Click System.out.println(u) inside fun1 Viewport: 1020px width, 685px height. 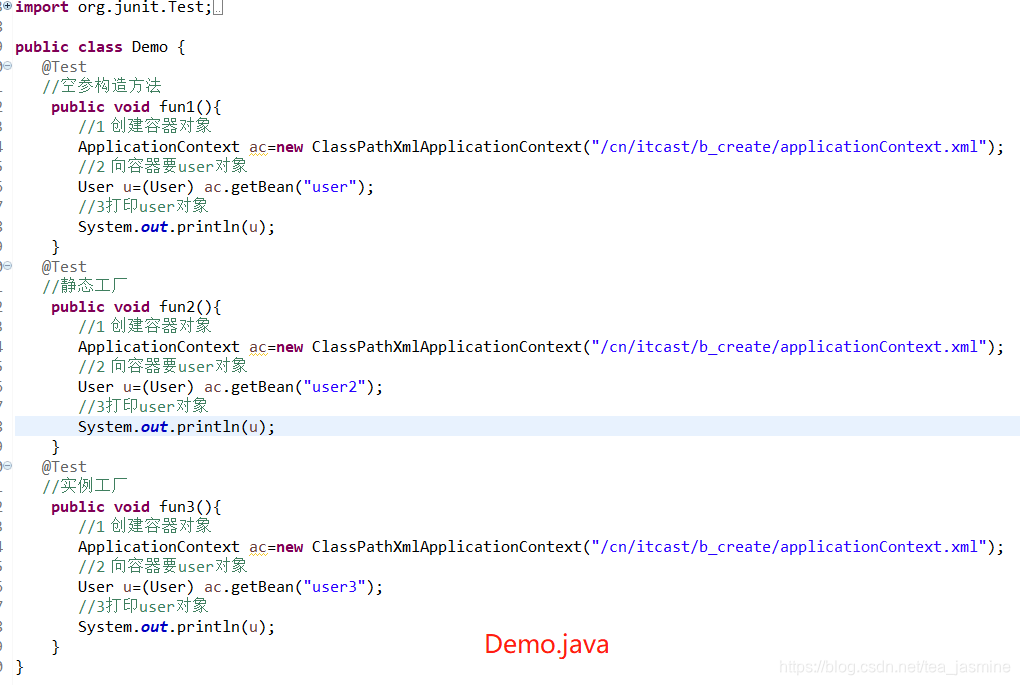176,226
